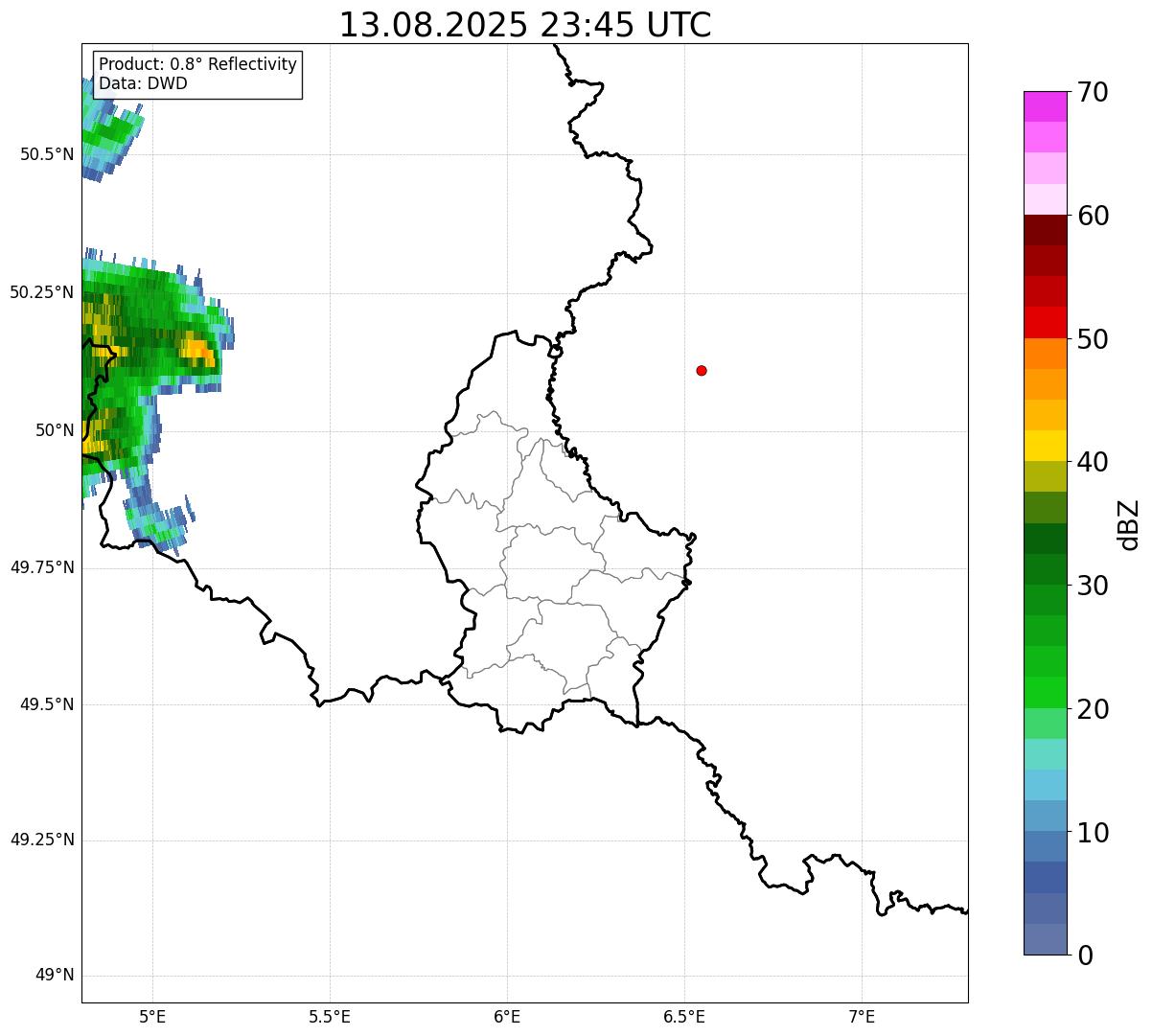Click the 50.25°N latitude label
Viewport: 1152px width, 1036px height.
tap(41, 292)
